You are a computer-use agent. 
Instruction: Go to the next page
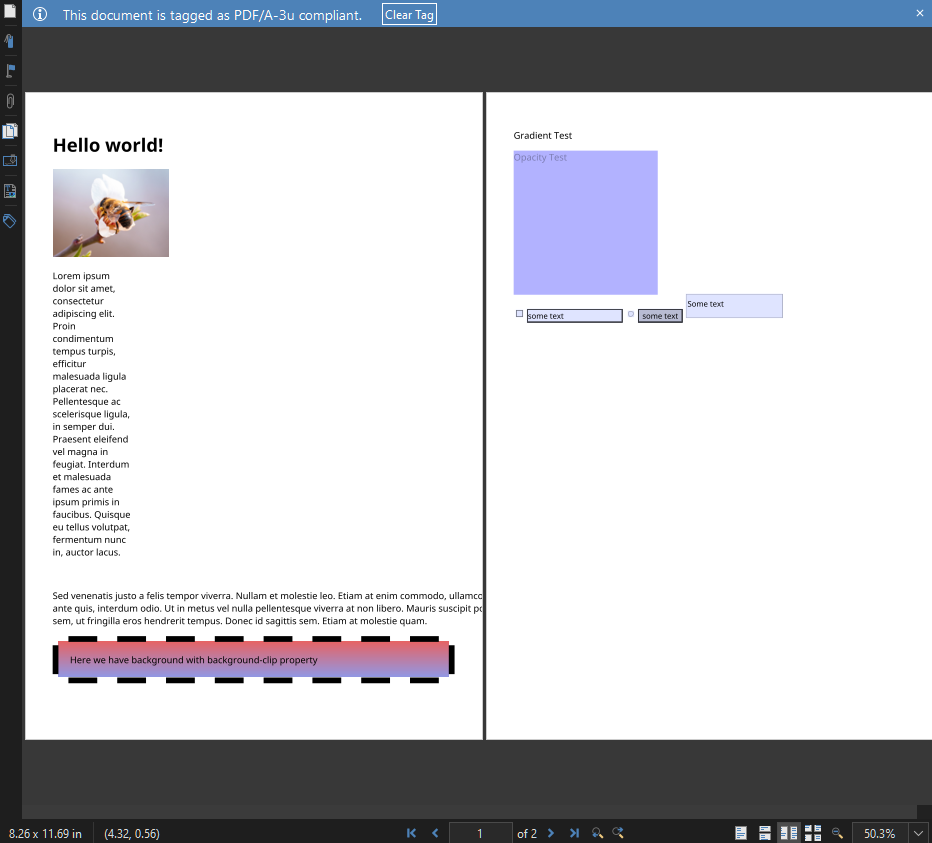[x=551, y=832]
